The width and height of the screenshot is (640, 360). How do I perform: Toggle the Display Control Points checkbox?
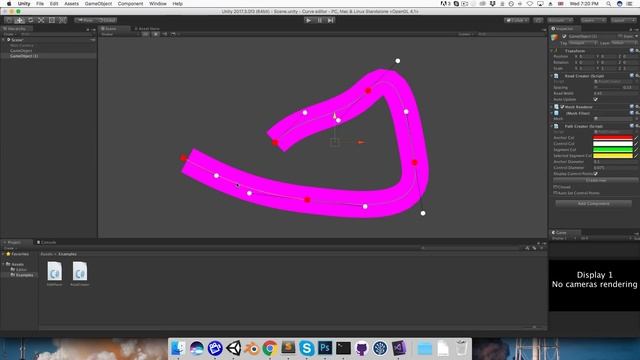coord(596,173)
